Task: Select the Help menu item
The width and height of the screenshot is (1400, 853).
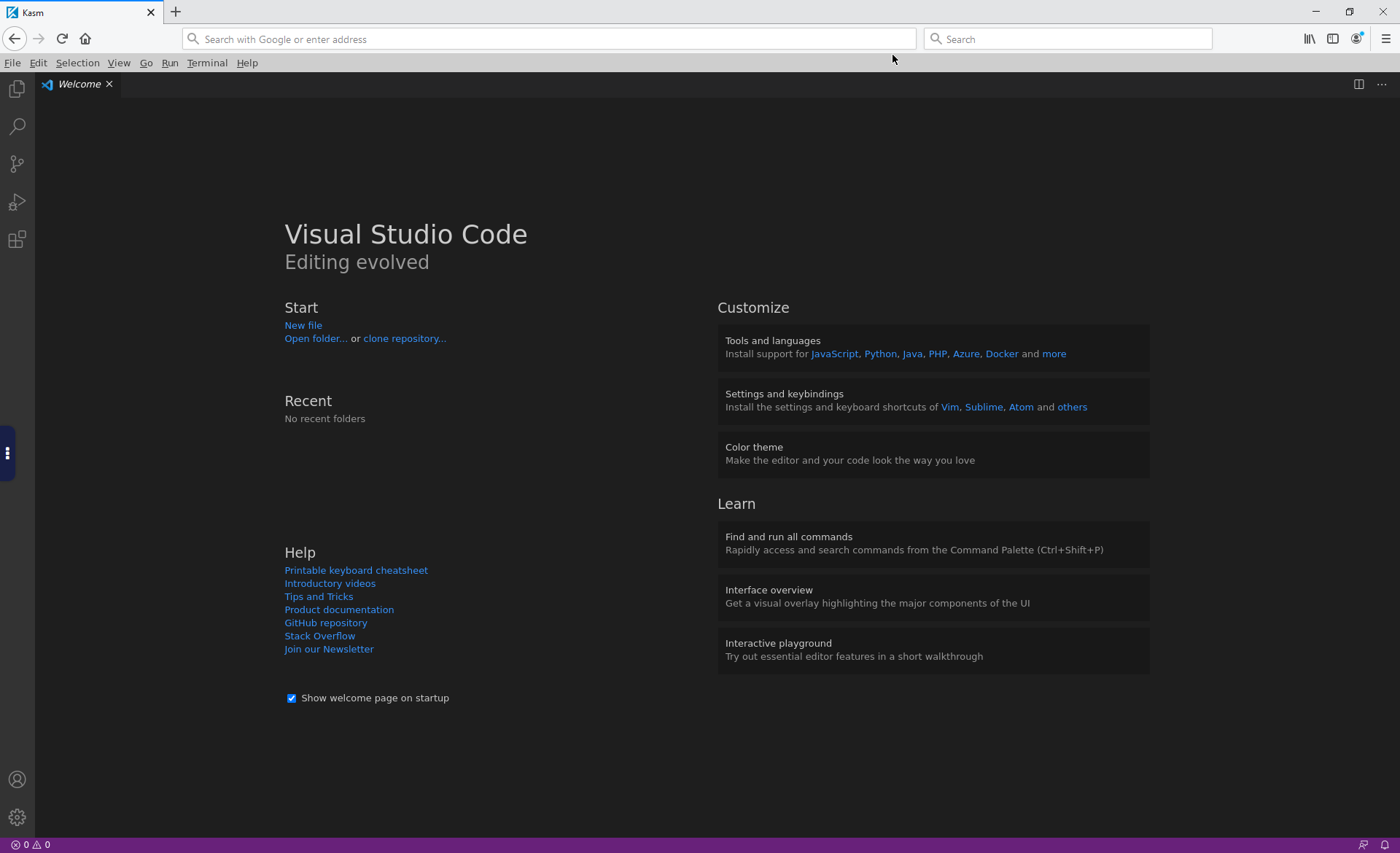Action: [x=247, y=63]
